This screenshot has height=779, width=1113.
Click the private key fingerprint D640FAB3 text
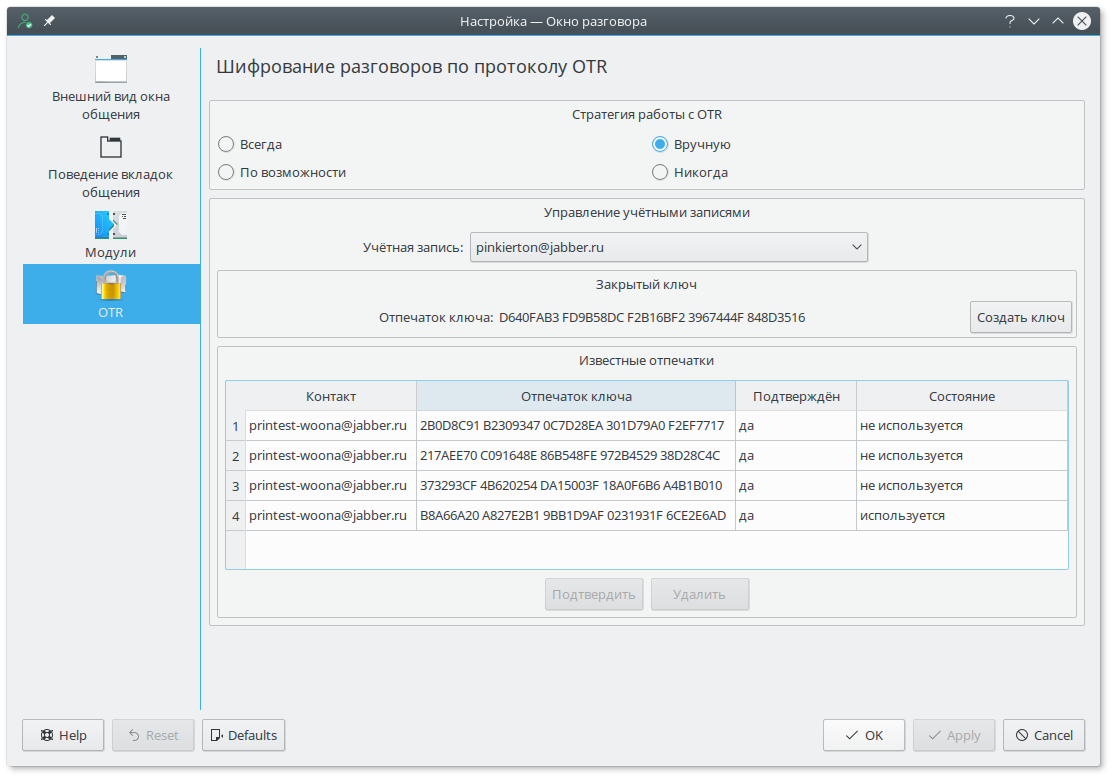652,317
